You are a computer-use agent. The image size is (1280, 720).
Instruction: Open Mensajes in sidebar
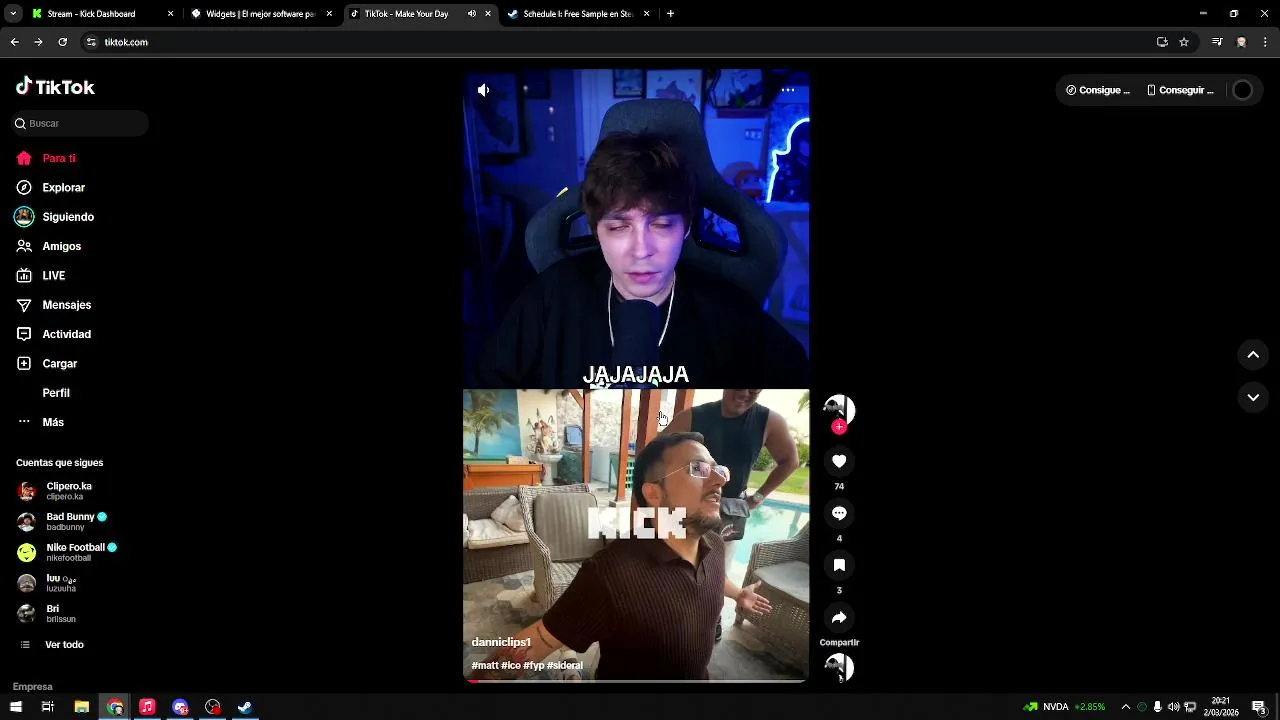(54, 305)
